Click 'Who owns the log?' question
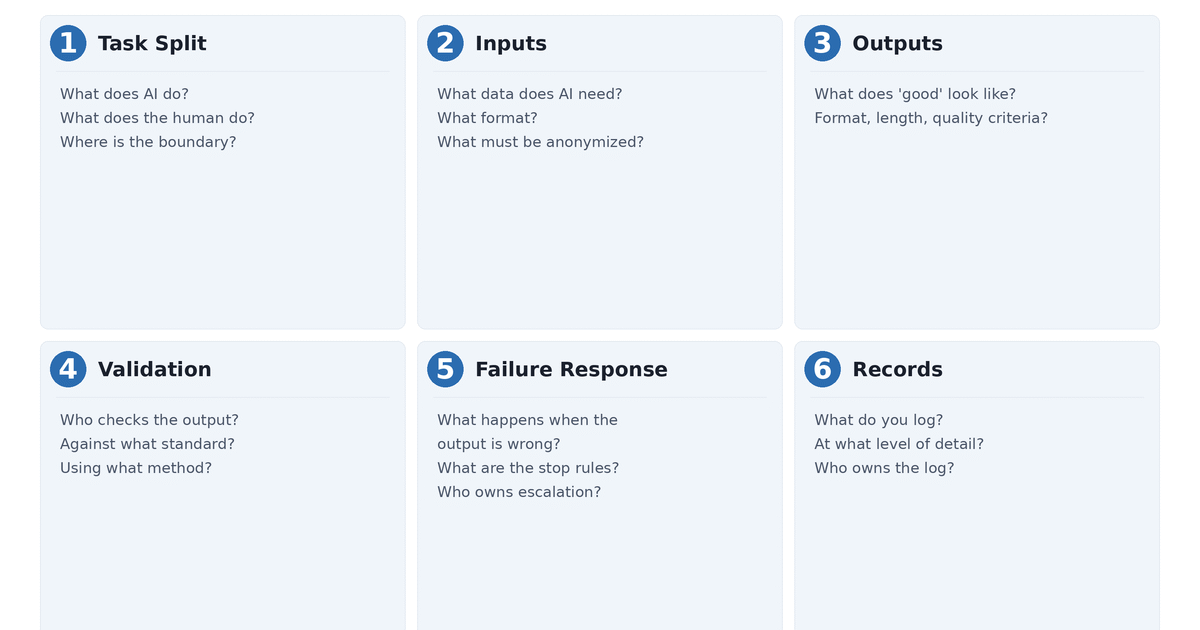Image resolution: width=1200 pixels, height=630 pixels. 883,468
